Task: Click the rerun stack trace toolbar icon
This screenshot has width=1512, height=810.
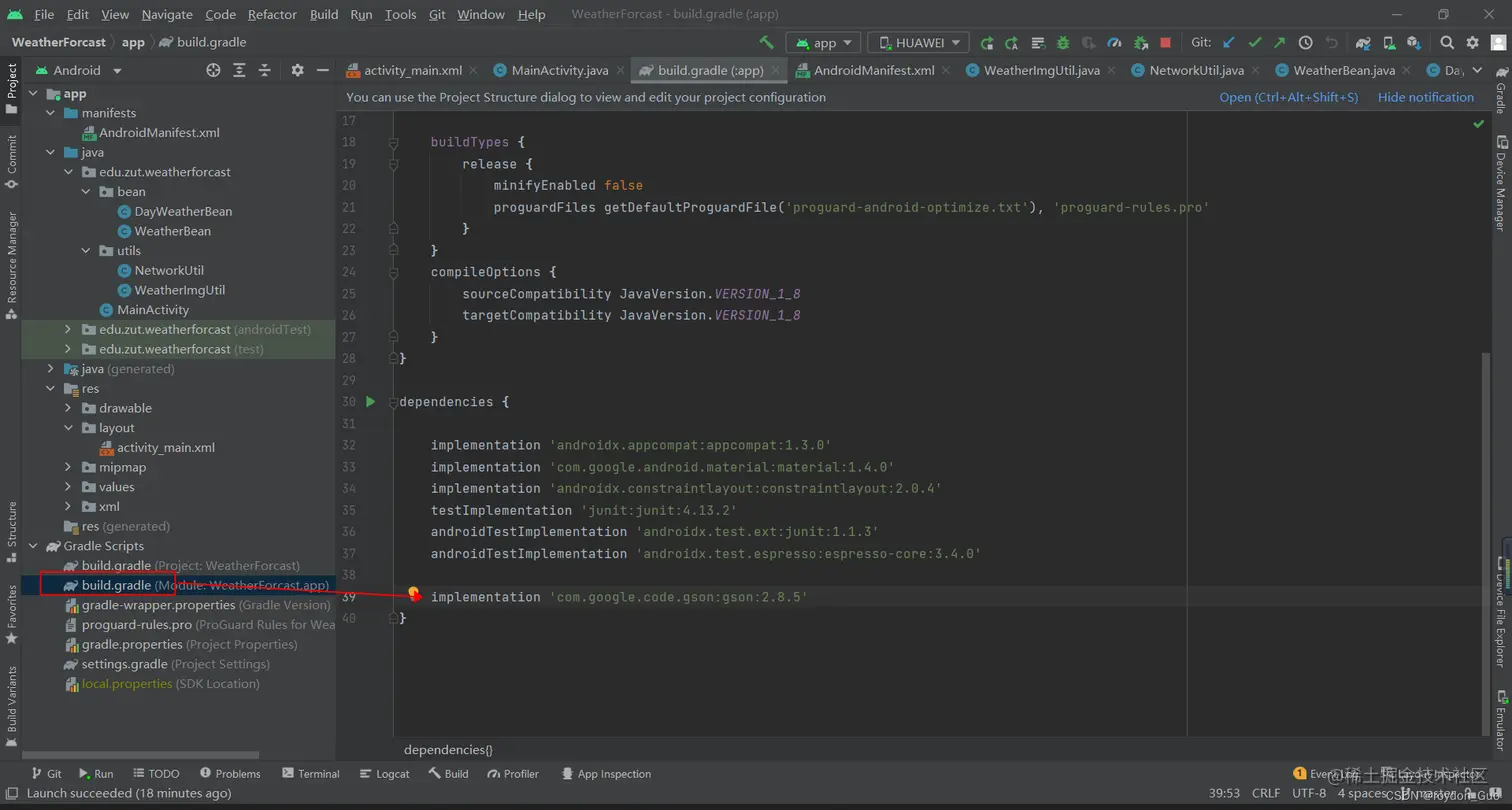Action: (x=1038, y=43)
